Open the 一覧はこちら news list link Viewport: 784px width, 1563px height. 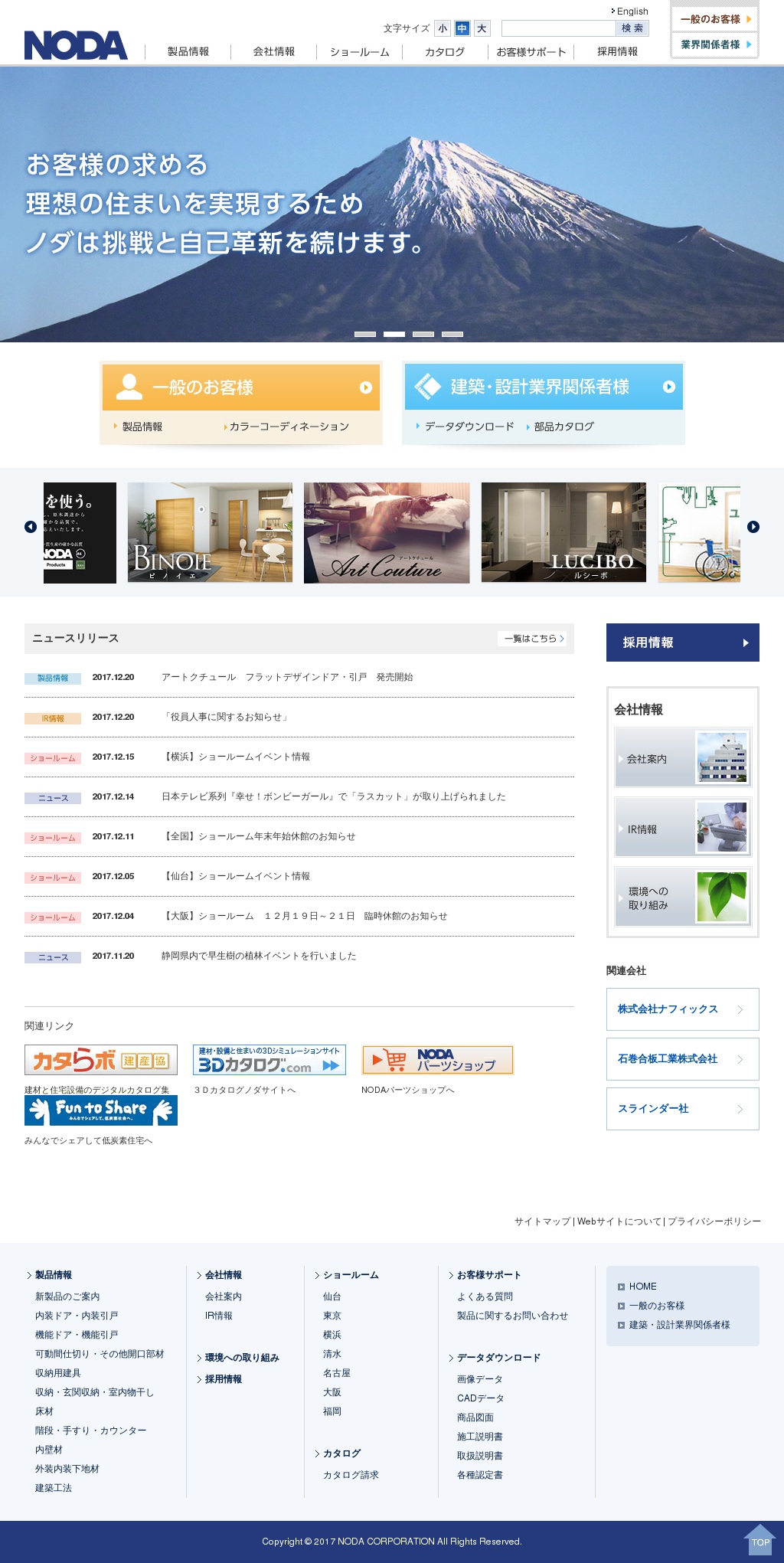click(x=533, y=639)
